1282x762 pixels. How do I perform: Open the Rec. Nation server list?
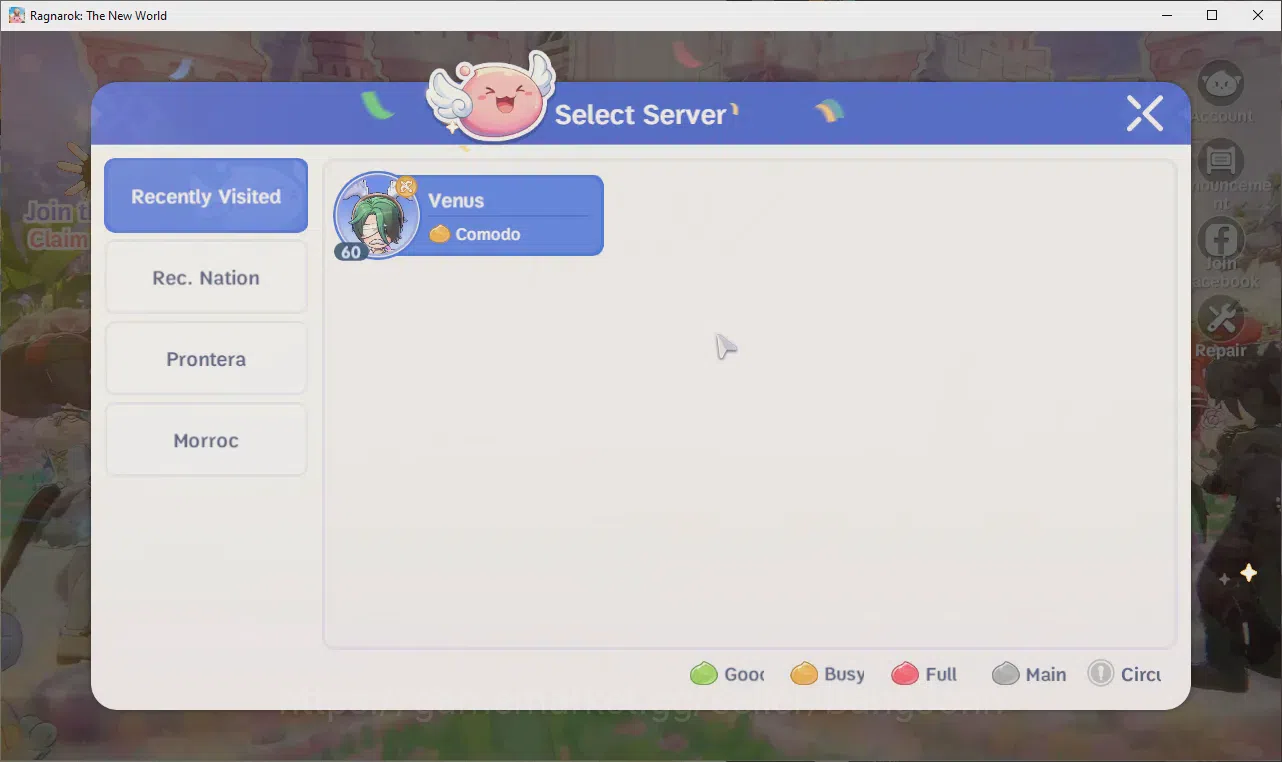(206, 278)
